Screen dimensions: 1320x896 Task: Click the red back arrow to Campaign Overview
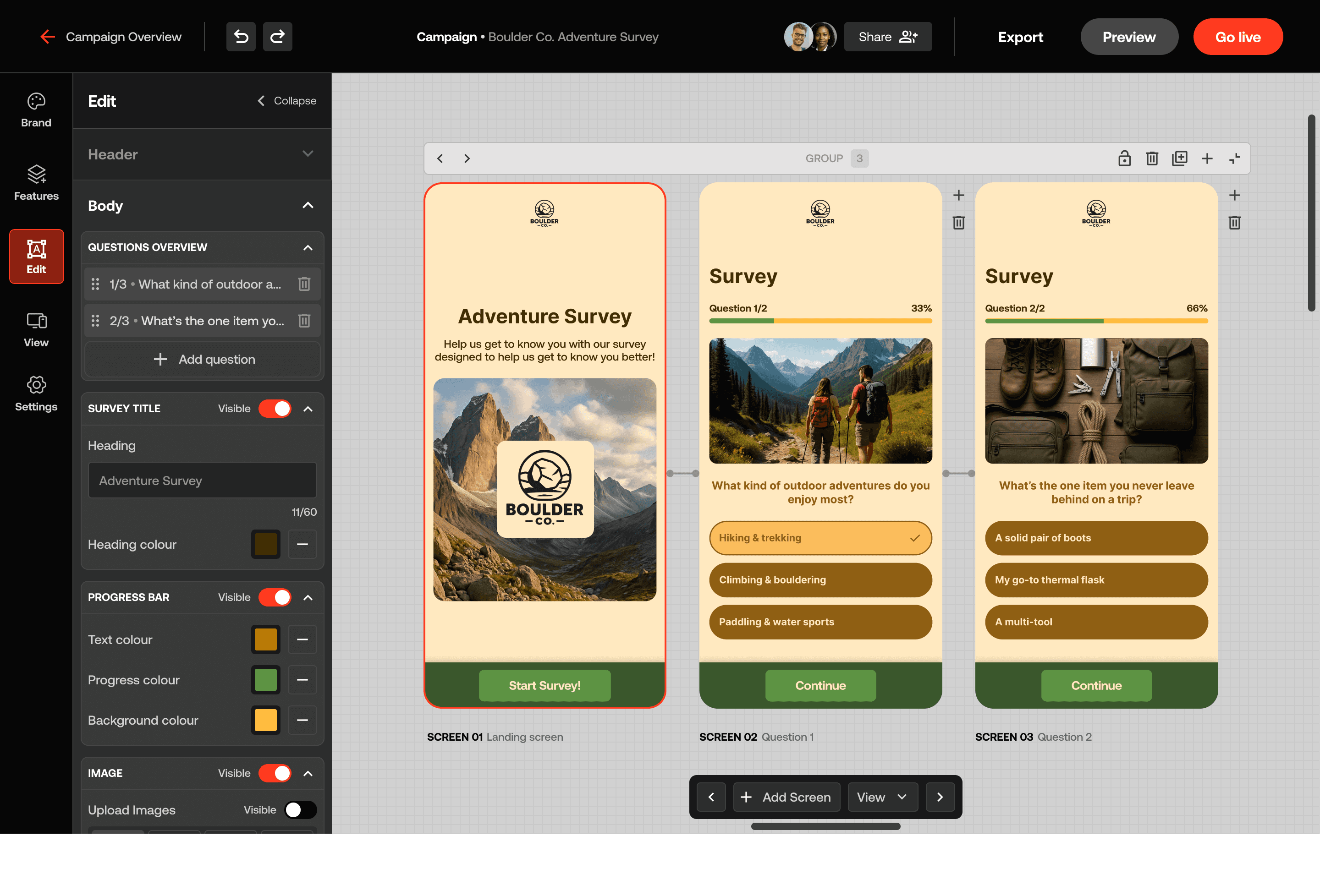[x=48, y=37]
